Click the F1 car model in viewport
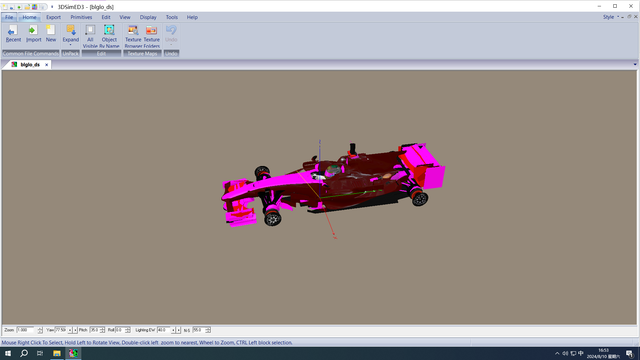 pos(333,184)
